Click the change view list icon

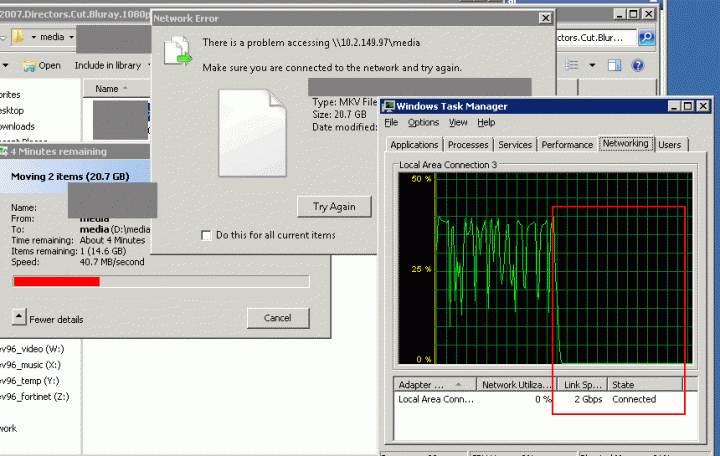[572, 65]
